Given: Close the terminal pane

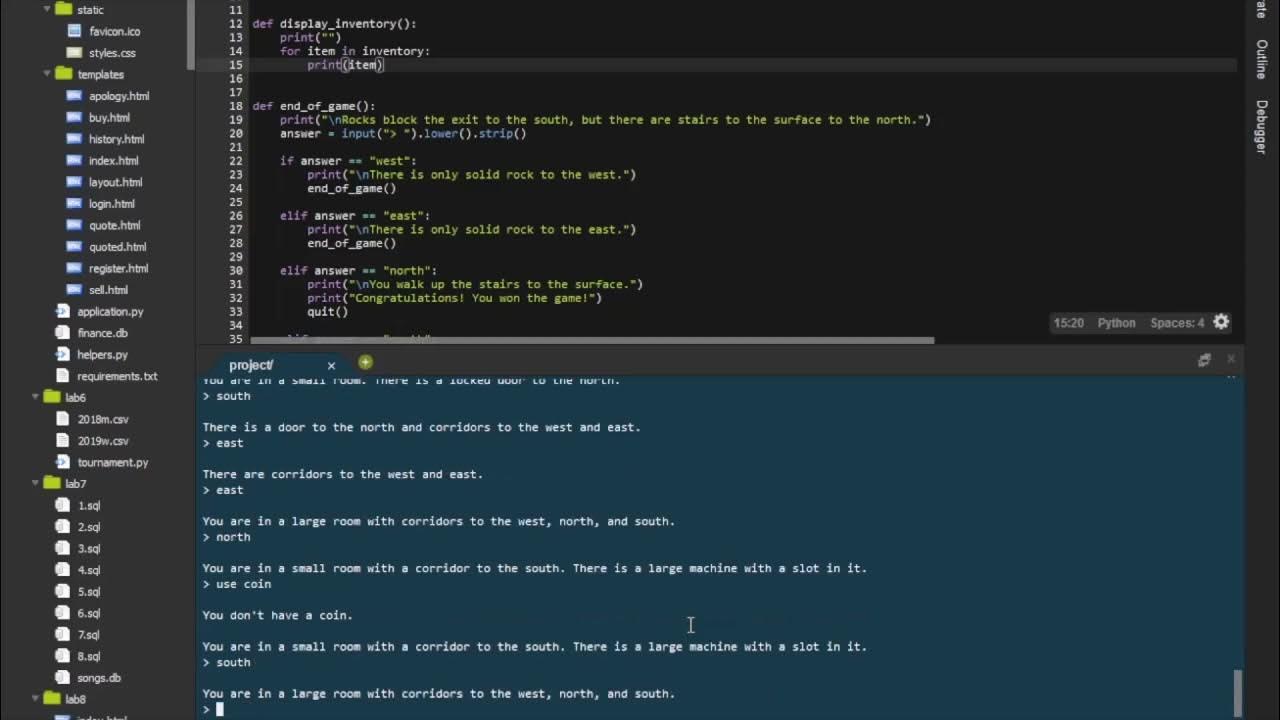Looking at the screenshot, I should [x=1231, y=359].
